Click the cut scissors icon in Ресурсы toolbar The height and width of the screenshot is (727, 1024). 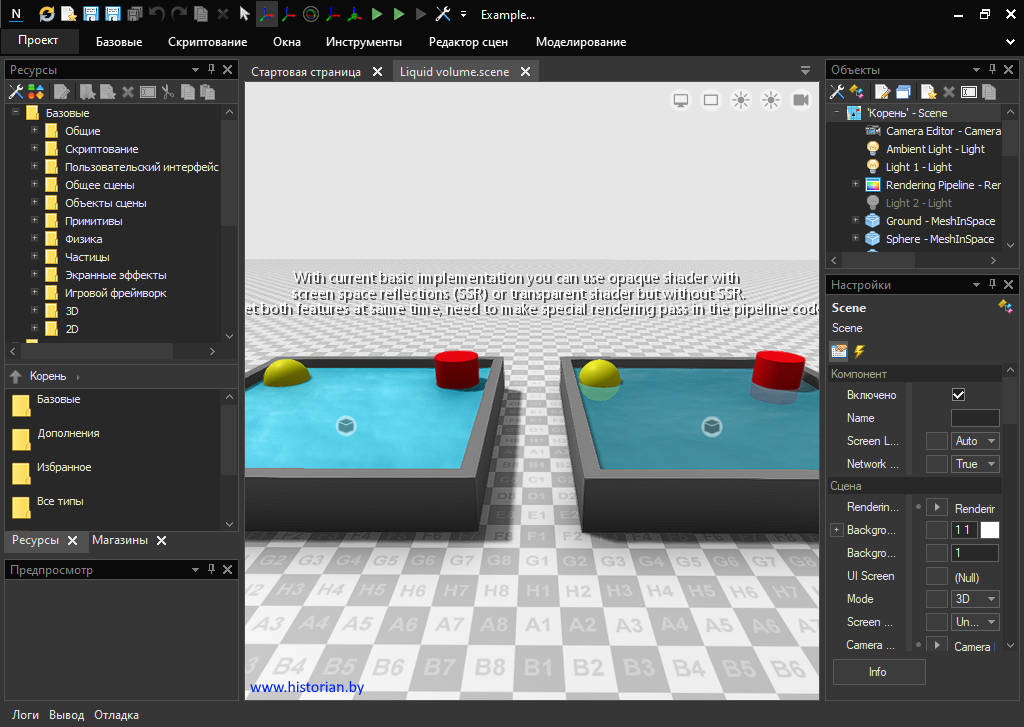pyautogui.click(x=168, y=92)
